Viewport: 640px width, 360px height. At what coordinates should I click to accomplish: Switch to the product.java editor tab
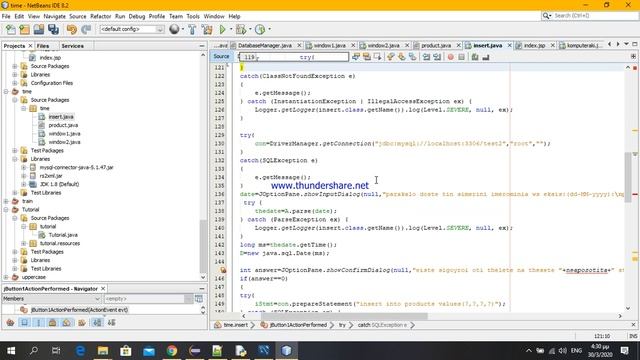coord(436,46)
